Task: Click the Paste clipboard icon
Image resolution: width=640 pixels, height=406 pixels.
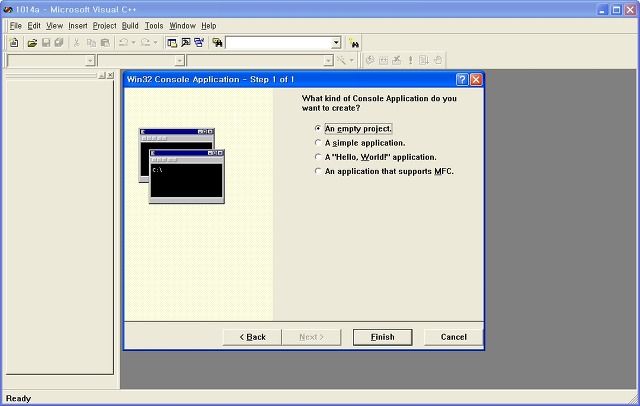Action: pyautogui.click(x=105, y=42)
